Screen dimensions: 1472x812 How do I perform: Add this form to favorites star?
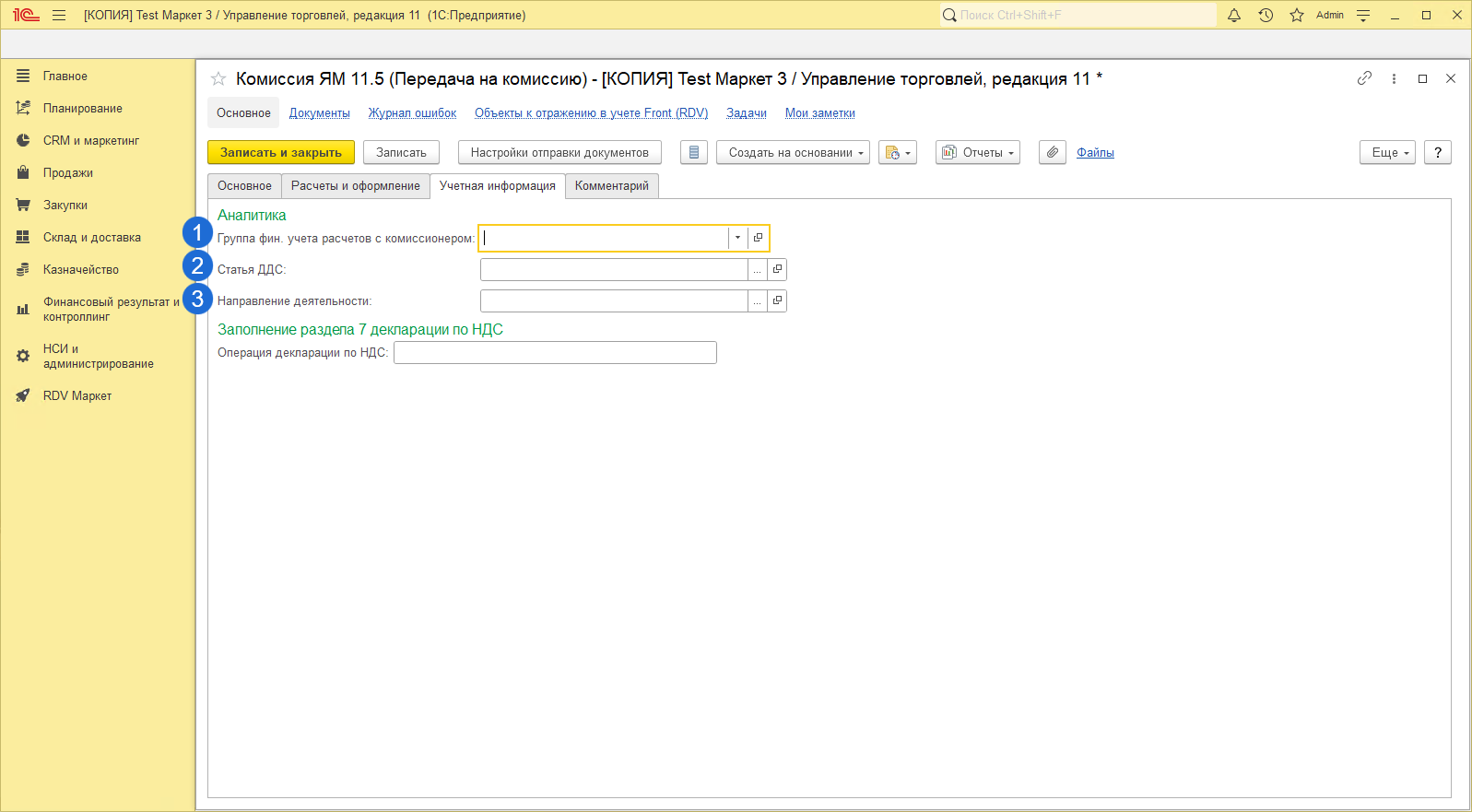(218, 79)
